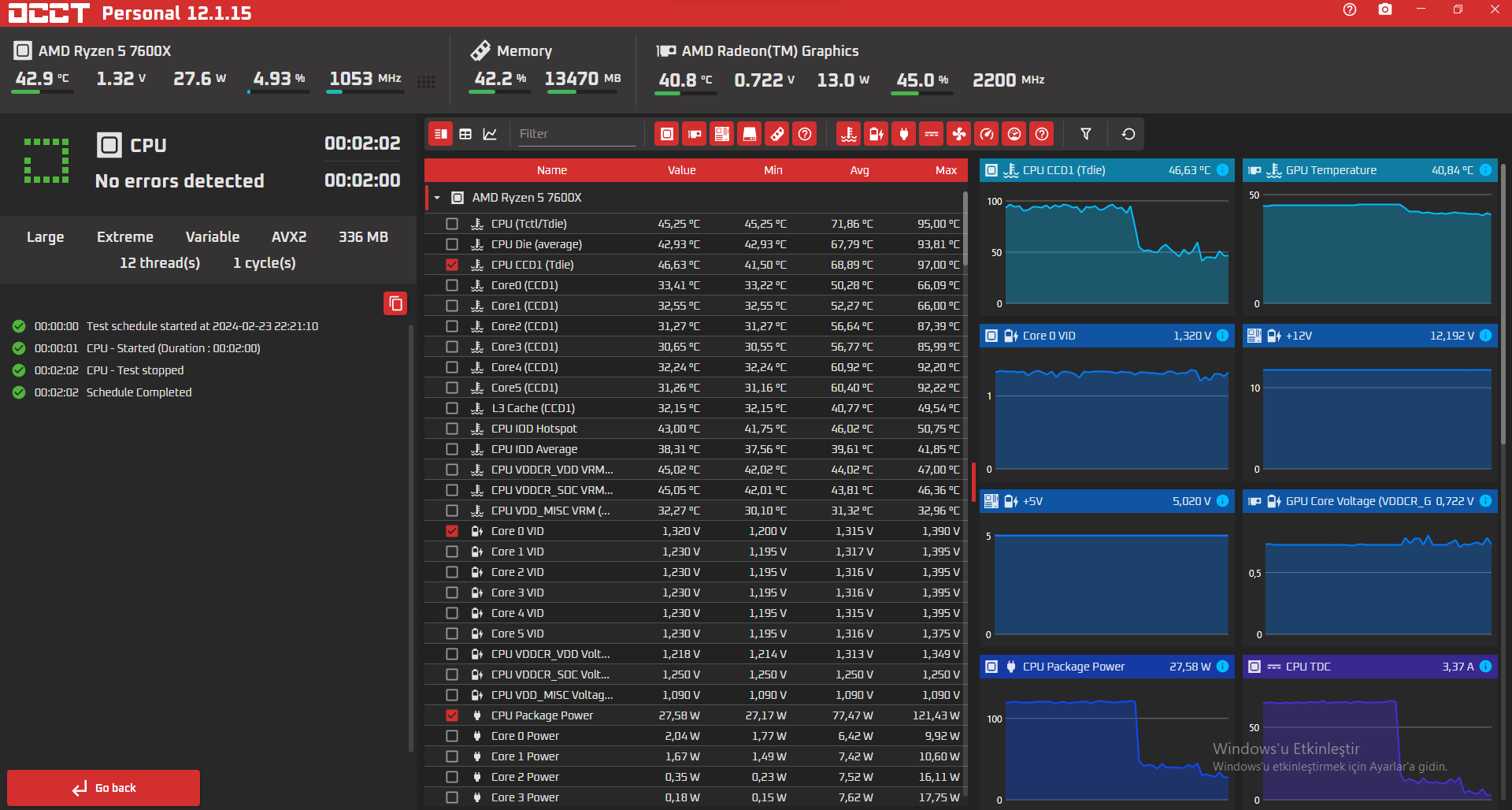1512x810 pixels.
Task: Take a screenshot with the camera icon
Action: [1385, 9]
